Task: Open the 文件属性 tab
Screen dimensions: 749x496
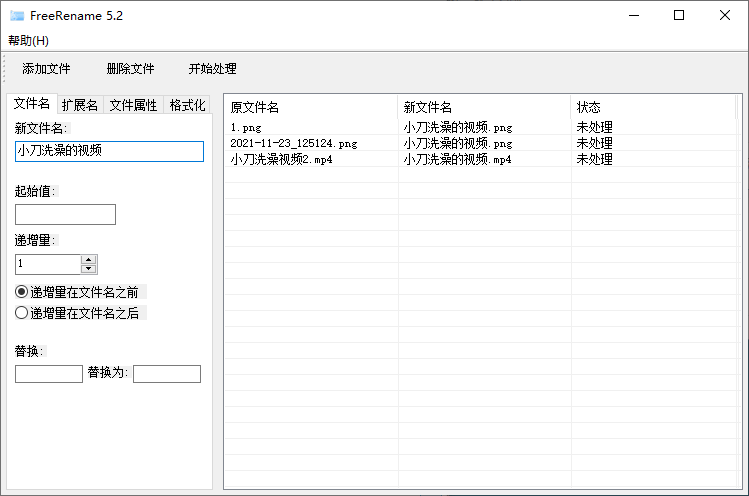Action: coord(133,105)
